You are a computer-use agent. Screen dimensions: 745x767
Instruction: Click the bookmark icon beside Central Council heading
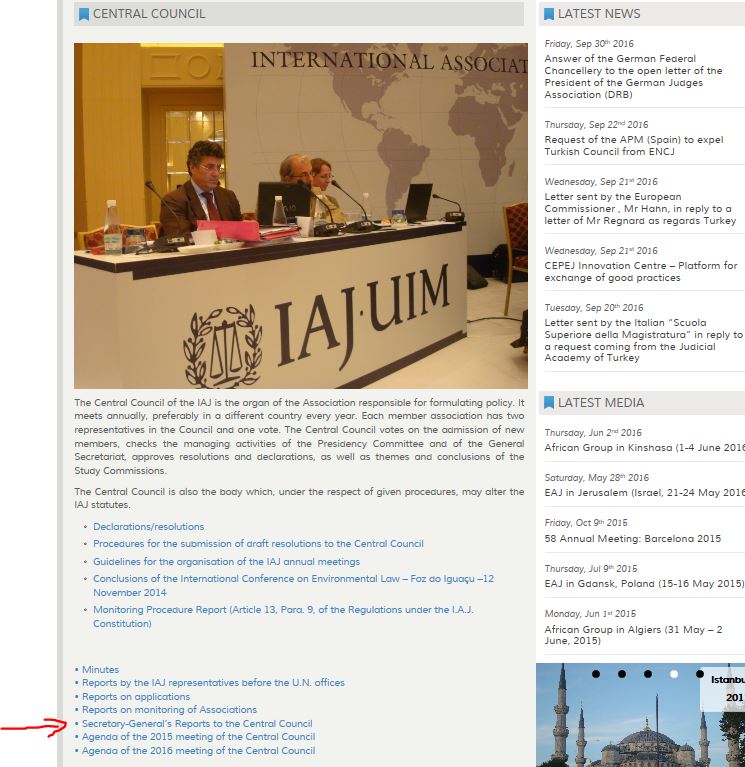point(84,14)
